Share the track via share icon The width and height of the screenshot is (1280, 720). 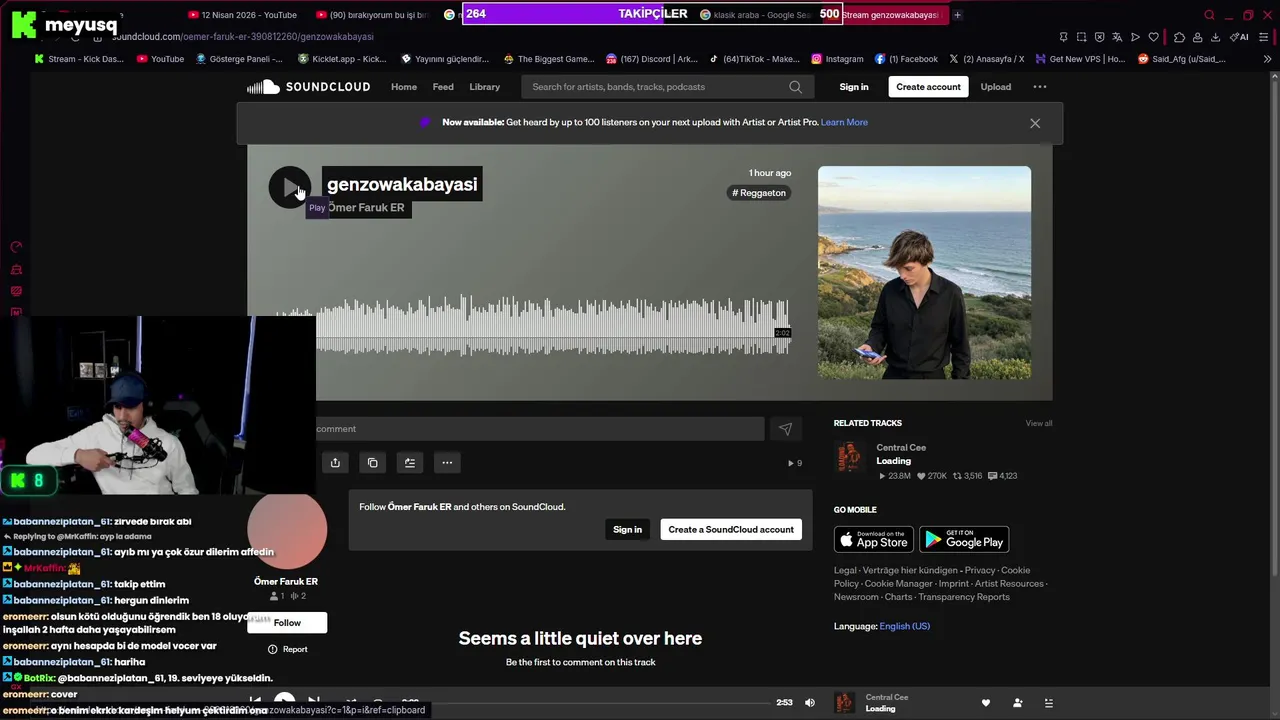[x=335, y=462]
